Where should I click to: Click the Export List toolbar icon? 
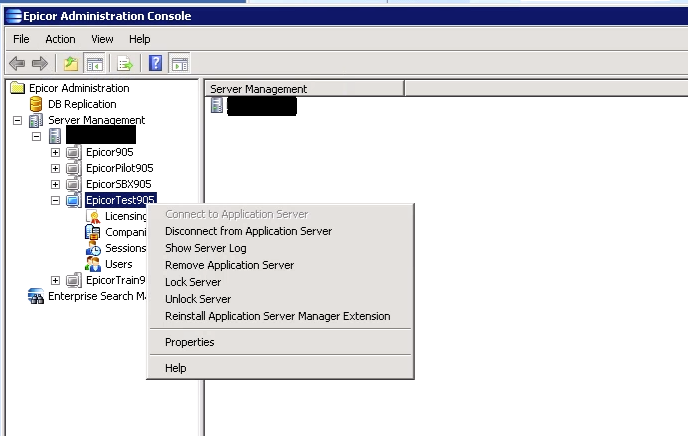point(125,64)
